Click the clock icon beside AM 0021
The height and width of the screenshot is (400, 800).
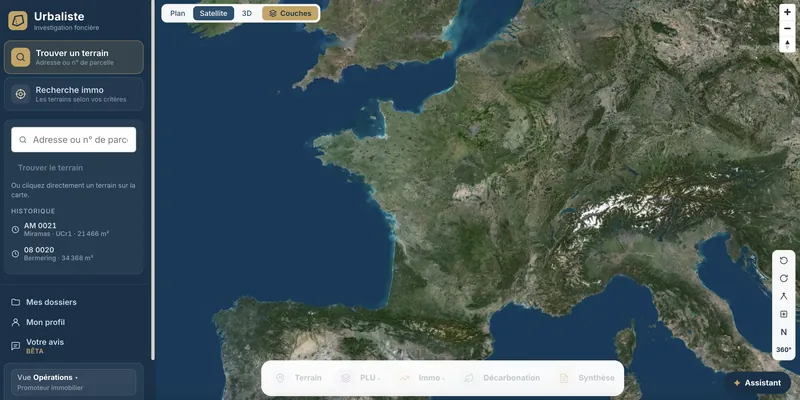click(15, 230)
